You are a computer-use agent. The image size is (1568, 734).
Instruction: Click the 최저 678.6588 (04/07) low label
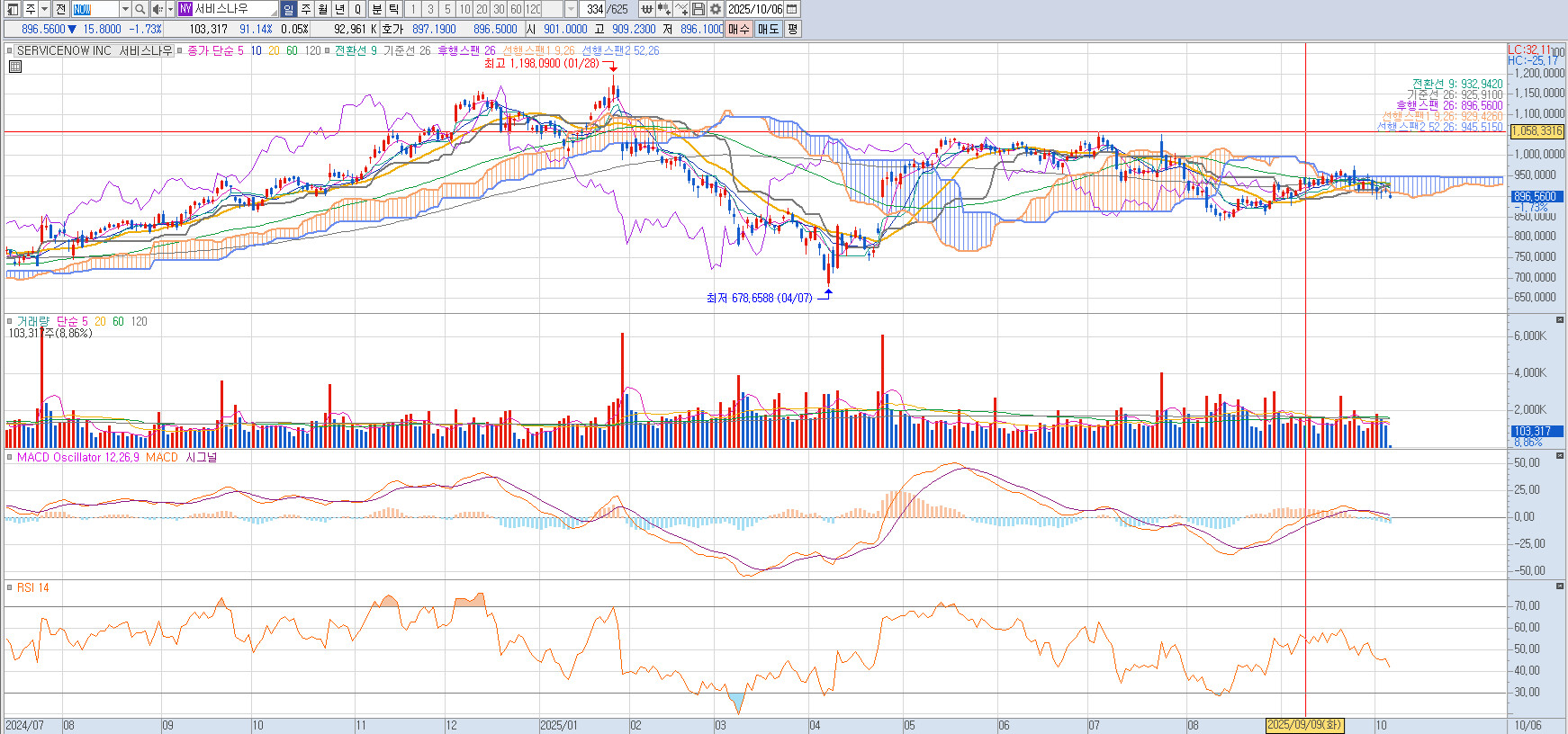click(759, 299)
